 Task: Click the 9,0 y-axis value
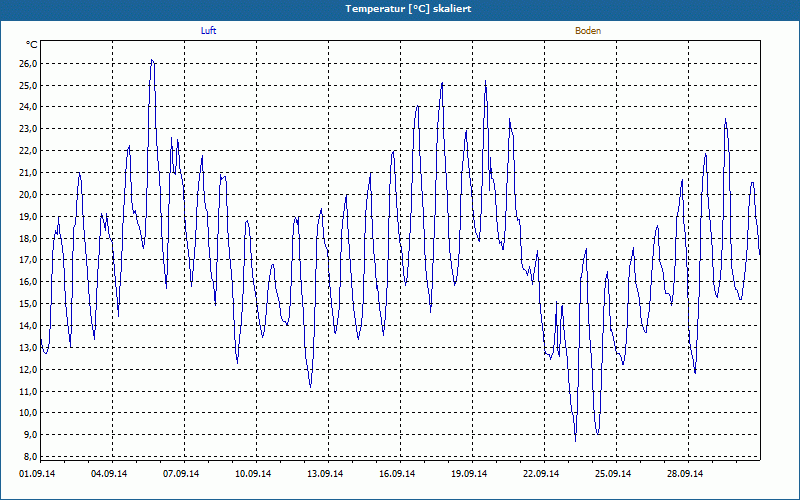pyautogui.click(x=31, y=435)
